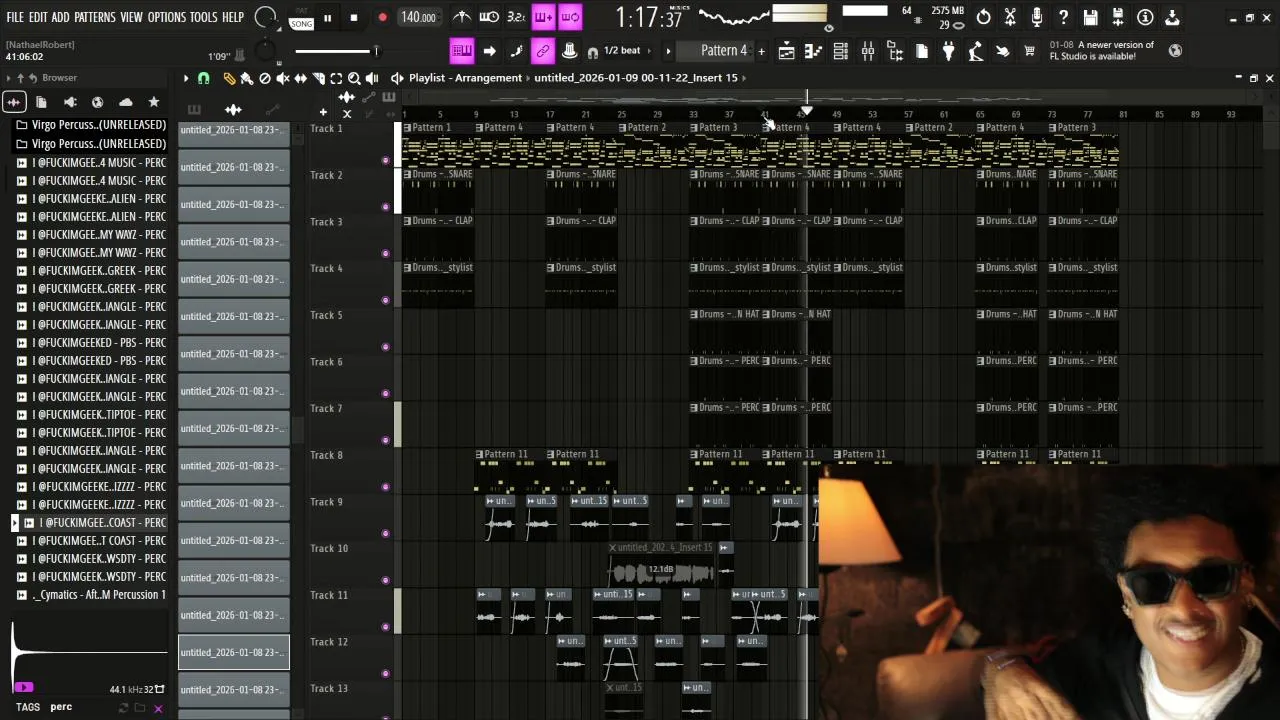Viewport: 1280px width, 720px height.
Task: Open the TOOLS menu
Action: click(204, 17)
